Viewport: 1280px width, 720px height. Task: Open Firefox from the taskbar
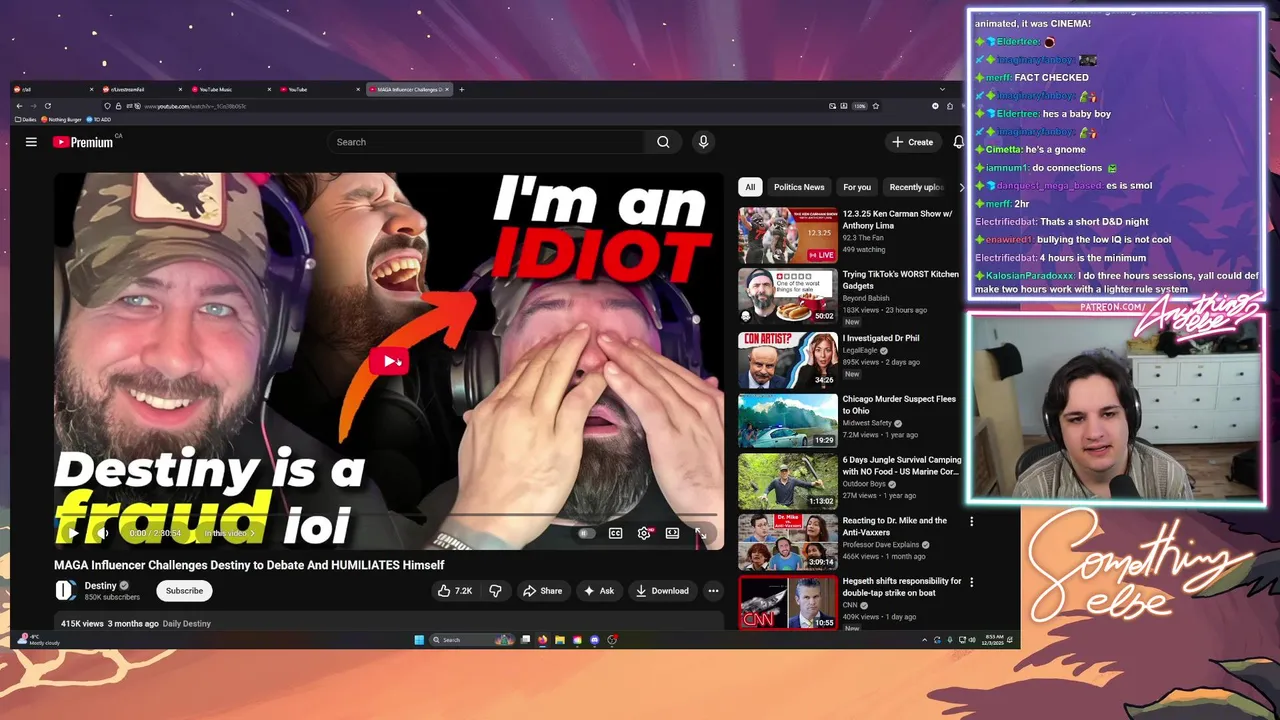coord(543,640)
